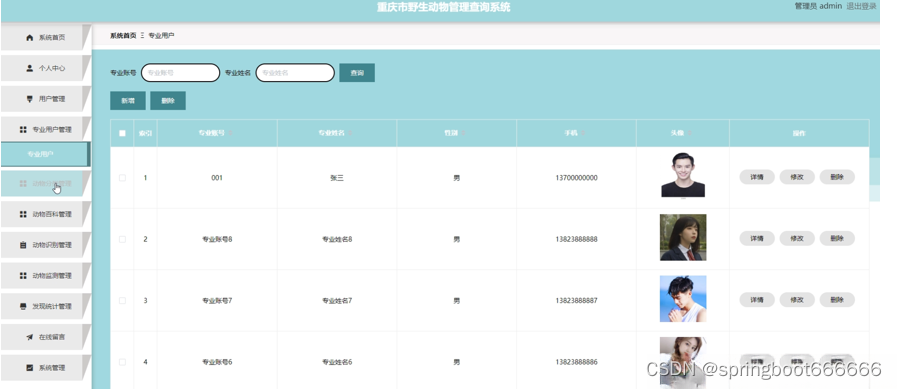Click the 索引 column header

pos(145,133)
